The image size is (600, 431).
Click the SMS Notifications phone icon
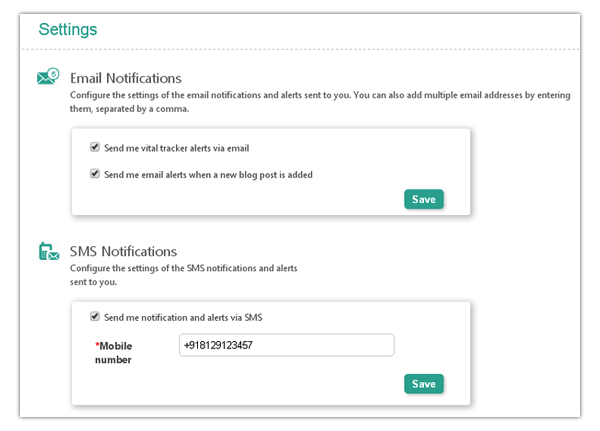click(49, 251)
